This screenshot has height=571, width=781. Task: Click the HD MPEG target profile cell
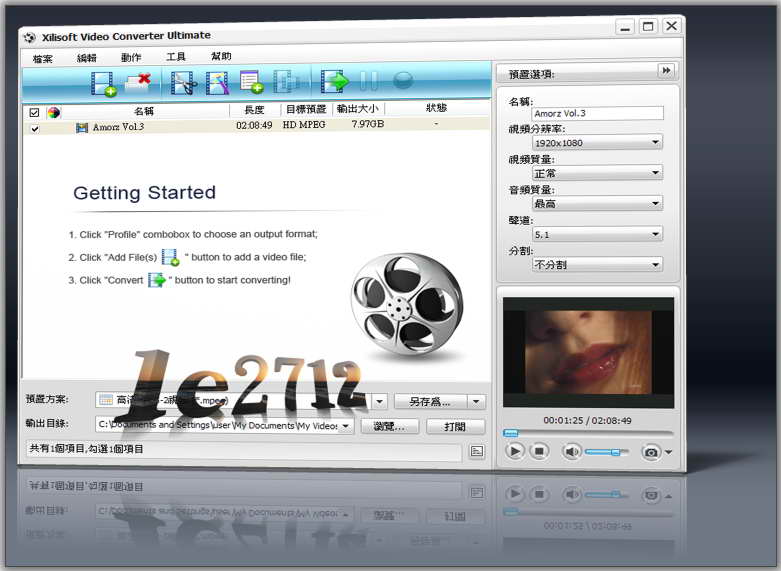pyautogui.click(x=304, y=125)
